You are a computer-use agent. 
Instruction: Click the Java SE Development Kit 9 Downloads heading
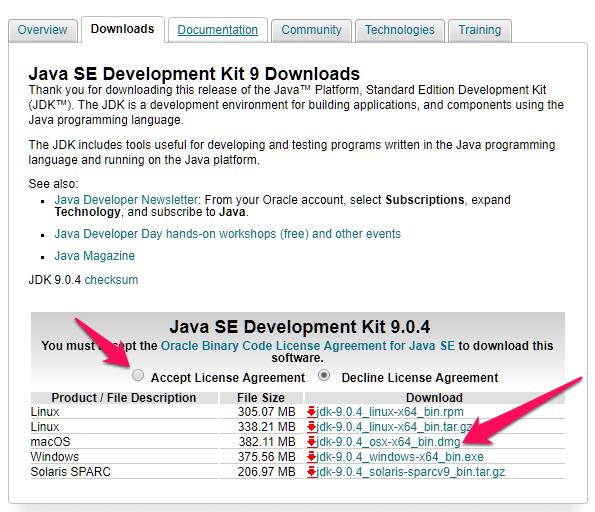click(194, 74)
